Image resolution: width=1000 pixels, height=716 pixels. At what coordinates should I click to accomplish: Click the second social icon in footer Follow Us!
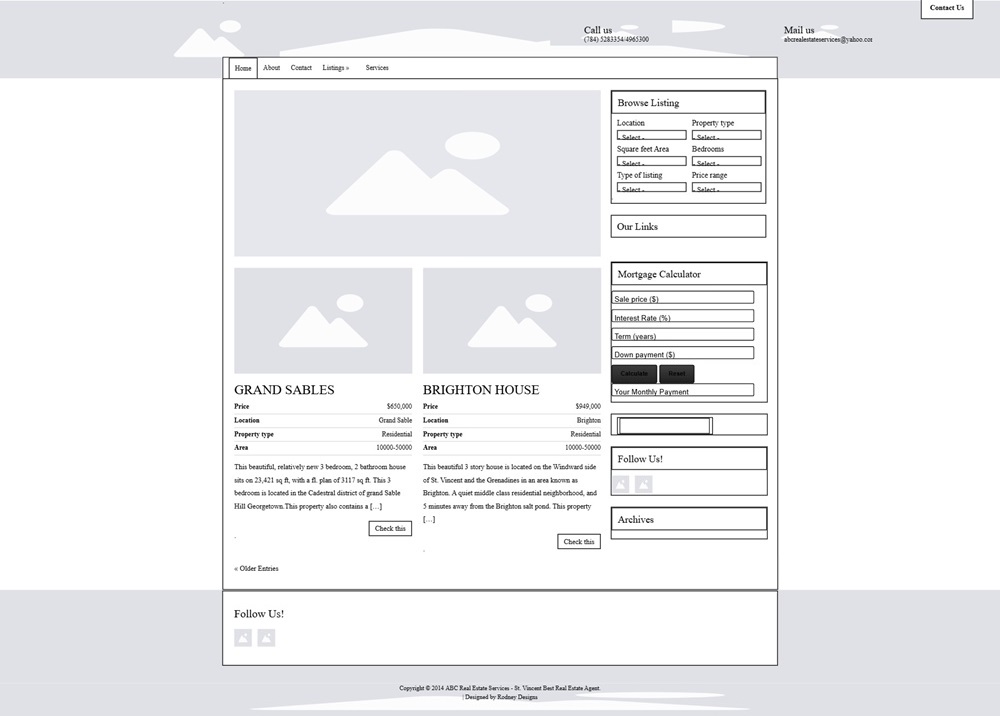(266, 638)
